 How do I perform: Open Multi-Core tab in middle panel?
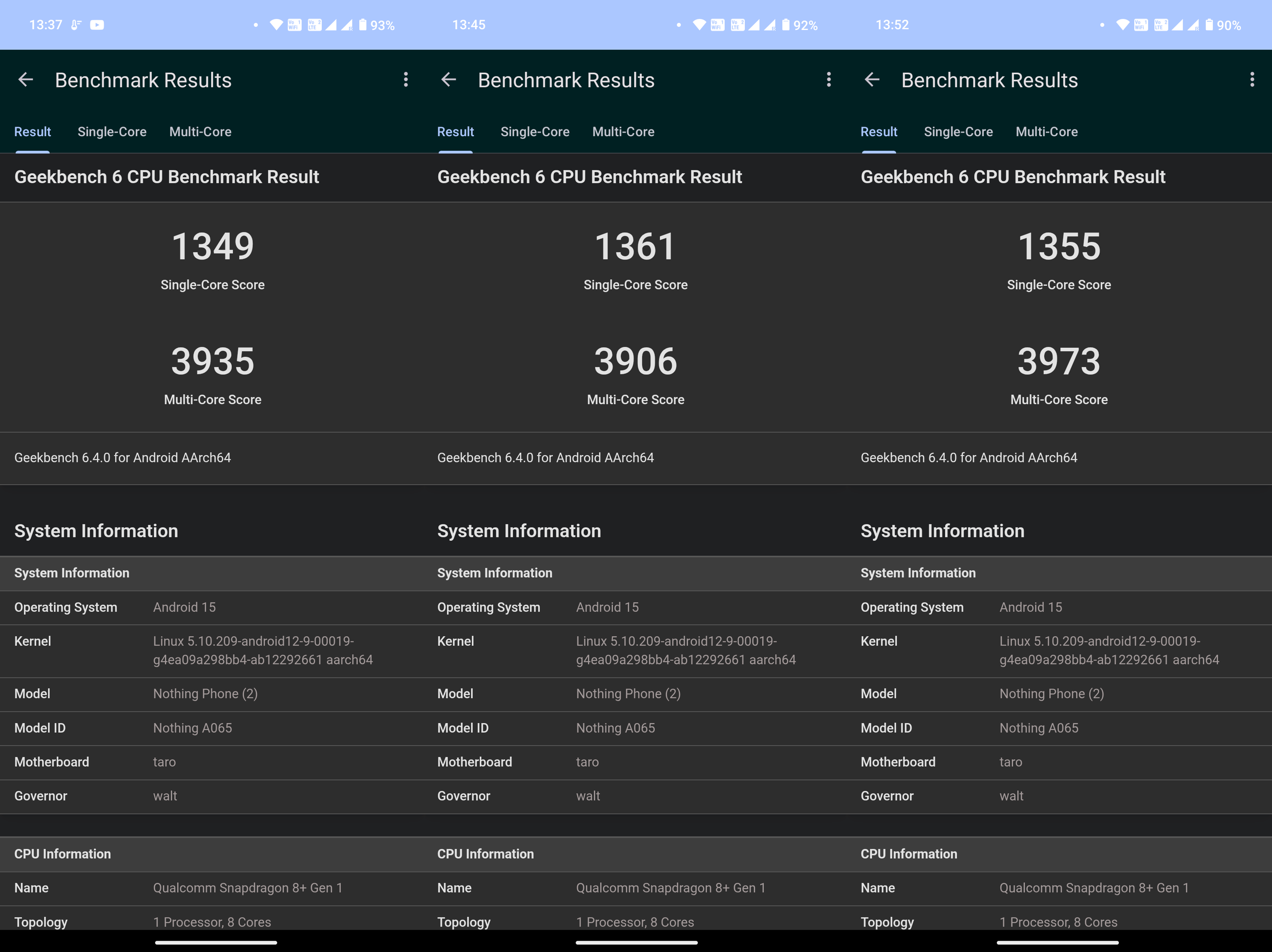[623, 132]
